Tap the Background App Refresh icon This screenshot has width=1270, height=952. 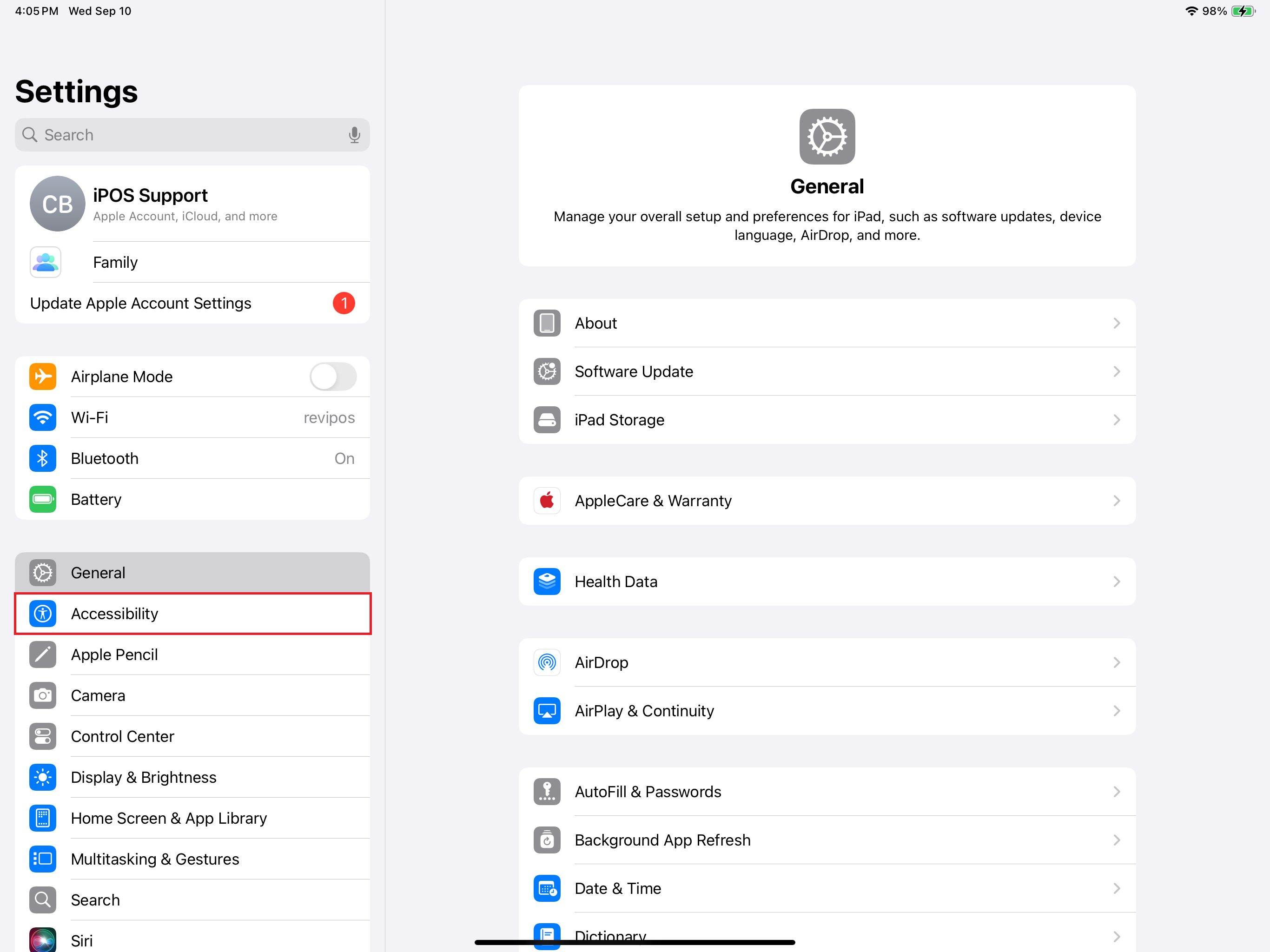[x=547, y=840]
